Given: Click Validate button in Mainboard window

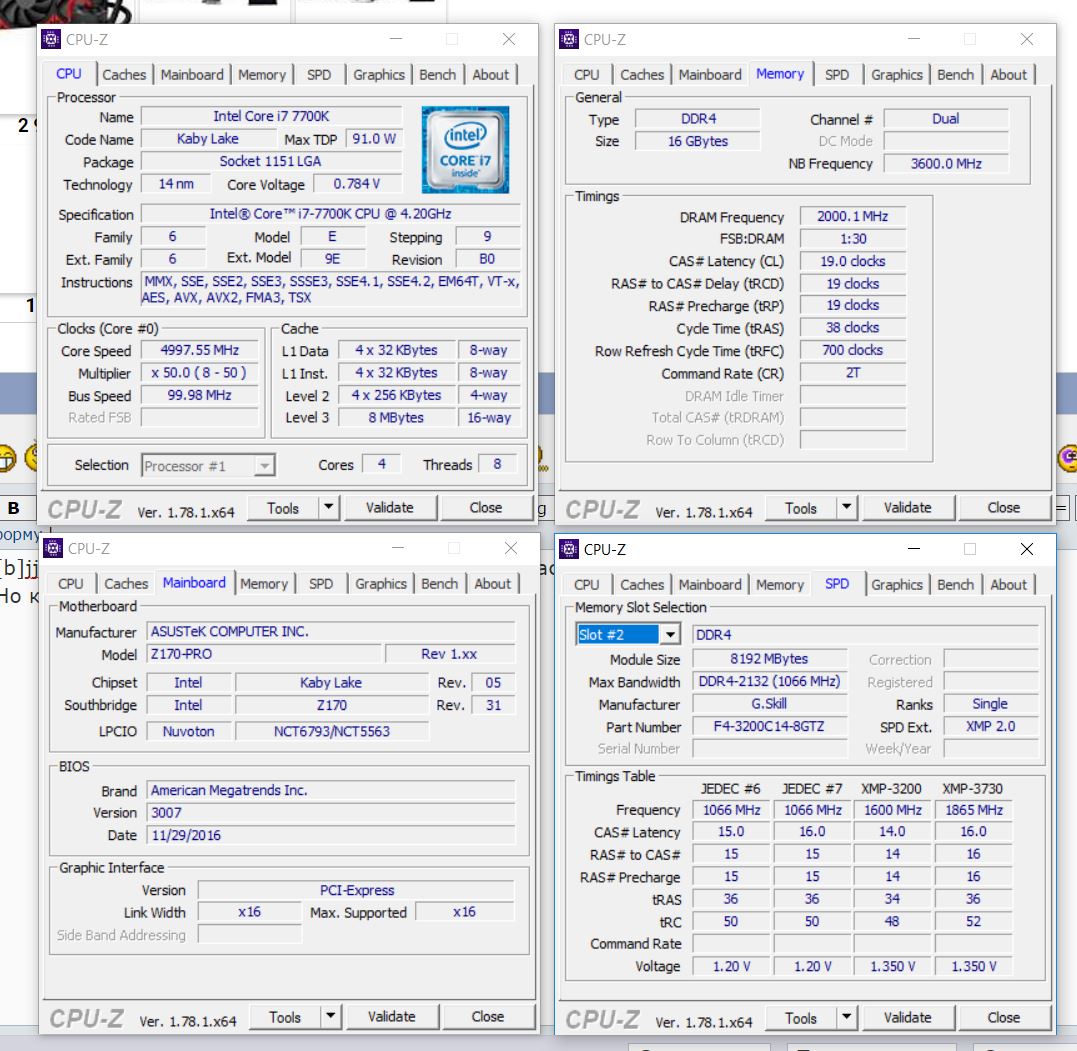Looking at the screenshot, I should (392, 1017).
